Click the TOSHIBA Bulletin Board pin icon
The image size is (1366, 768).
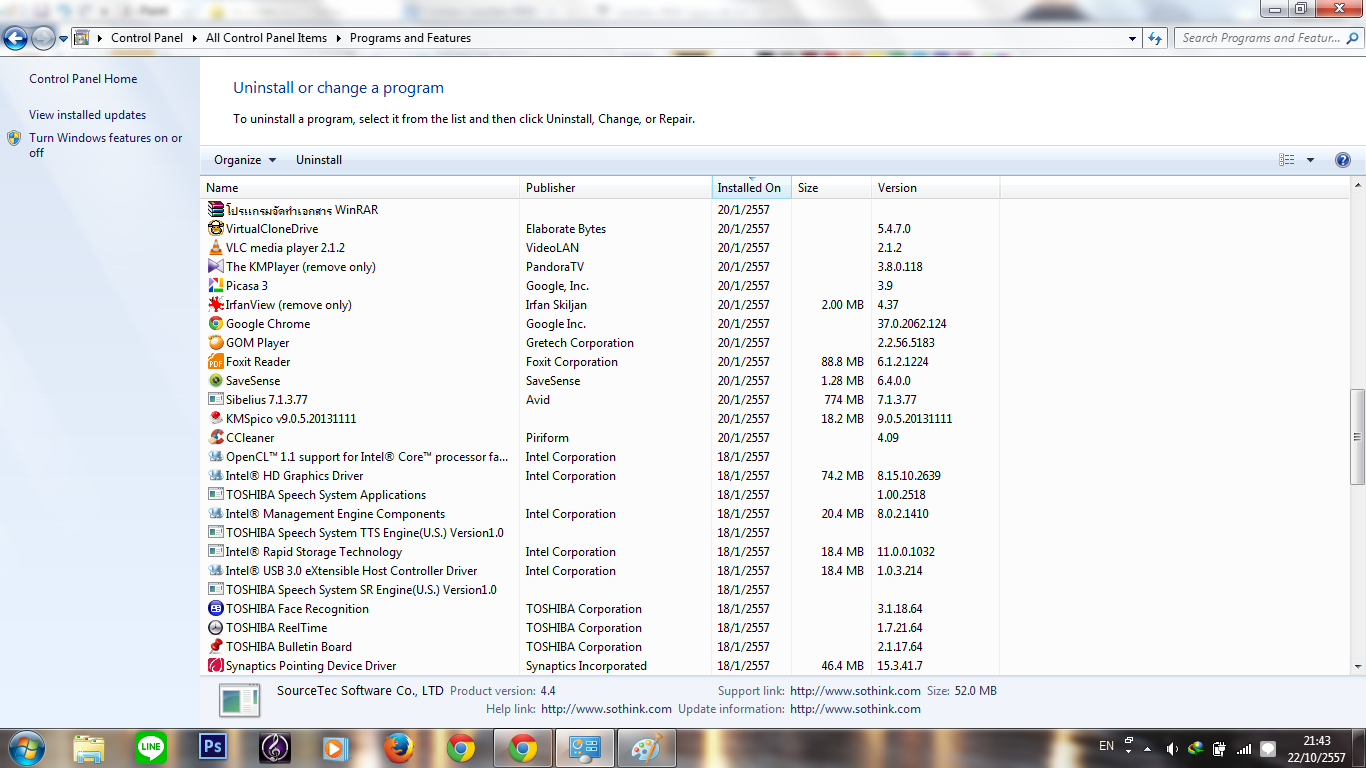pos(215,647)
